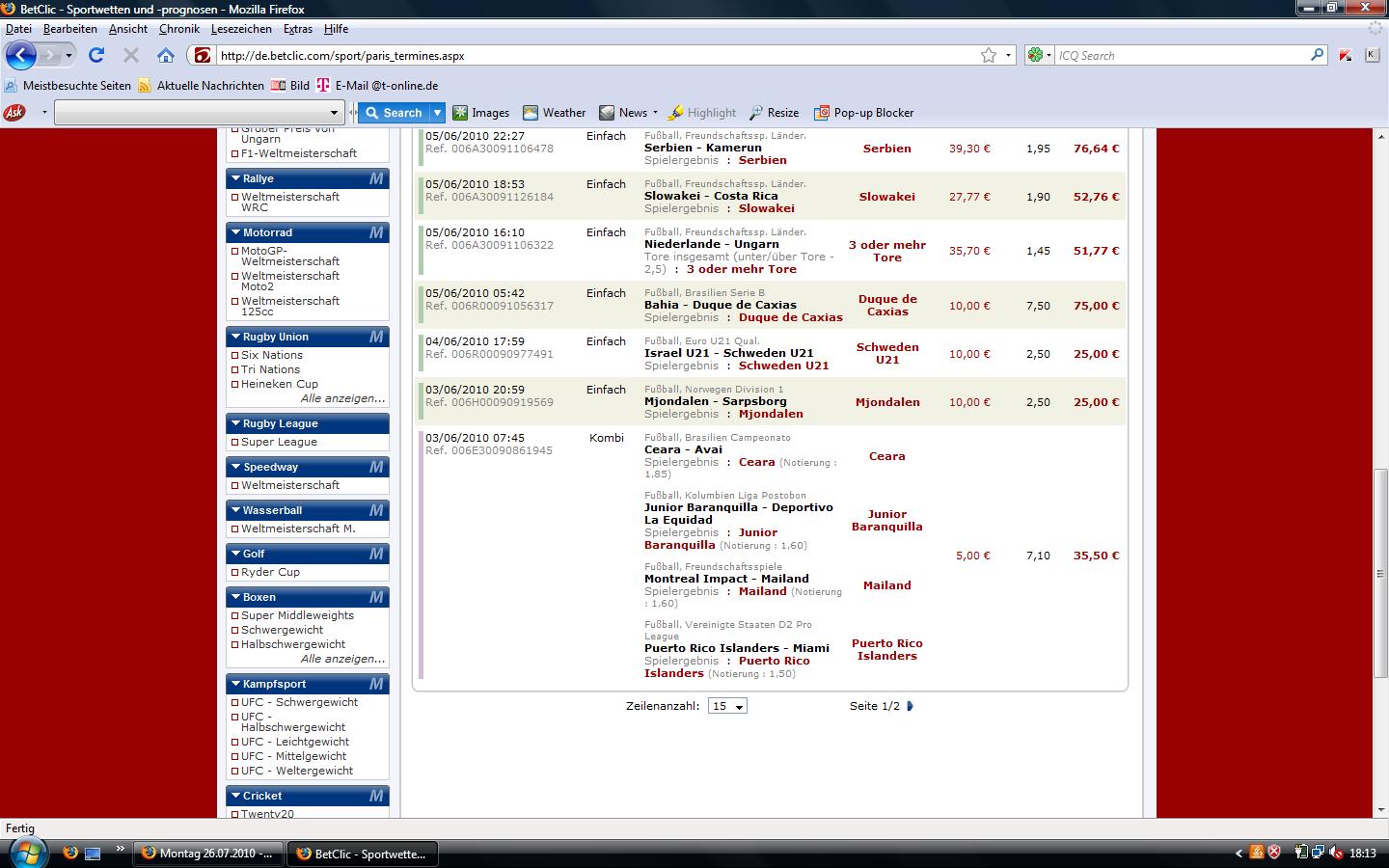Bookmark the page with the star icon

(x=989, y=55)
